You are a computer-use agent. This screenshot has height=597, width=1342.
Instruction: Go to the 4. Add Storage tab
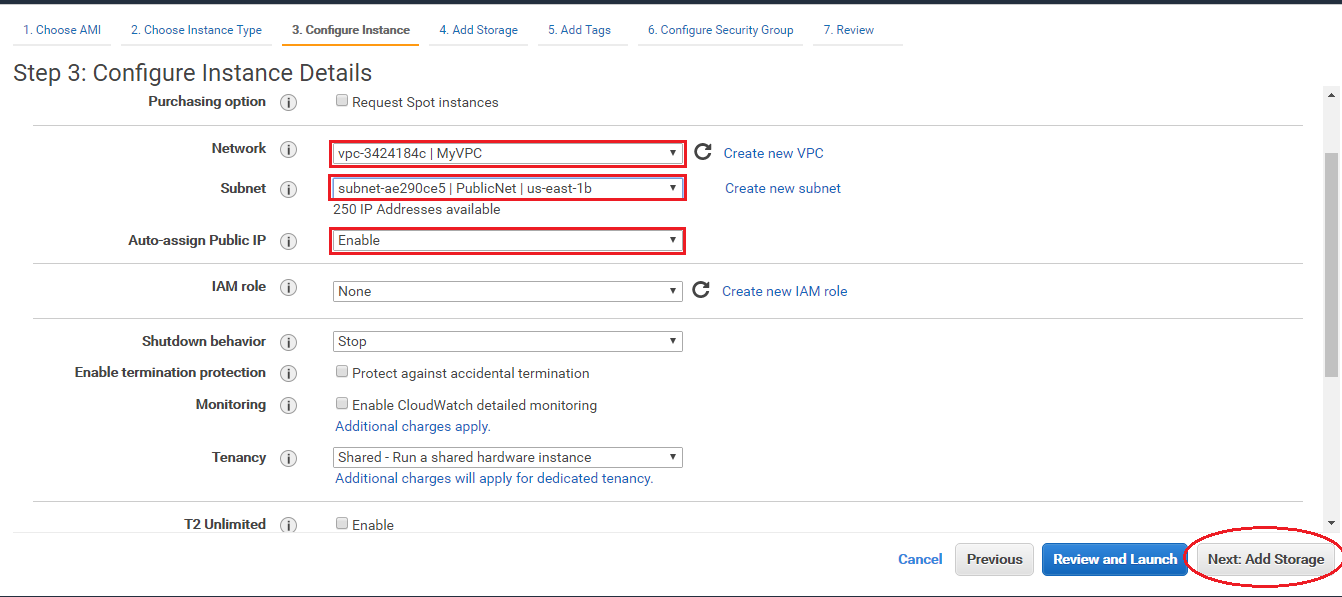[x=479, y=30]
